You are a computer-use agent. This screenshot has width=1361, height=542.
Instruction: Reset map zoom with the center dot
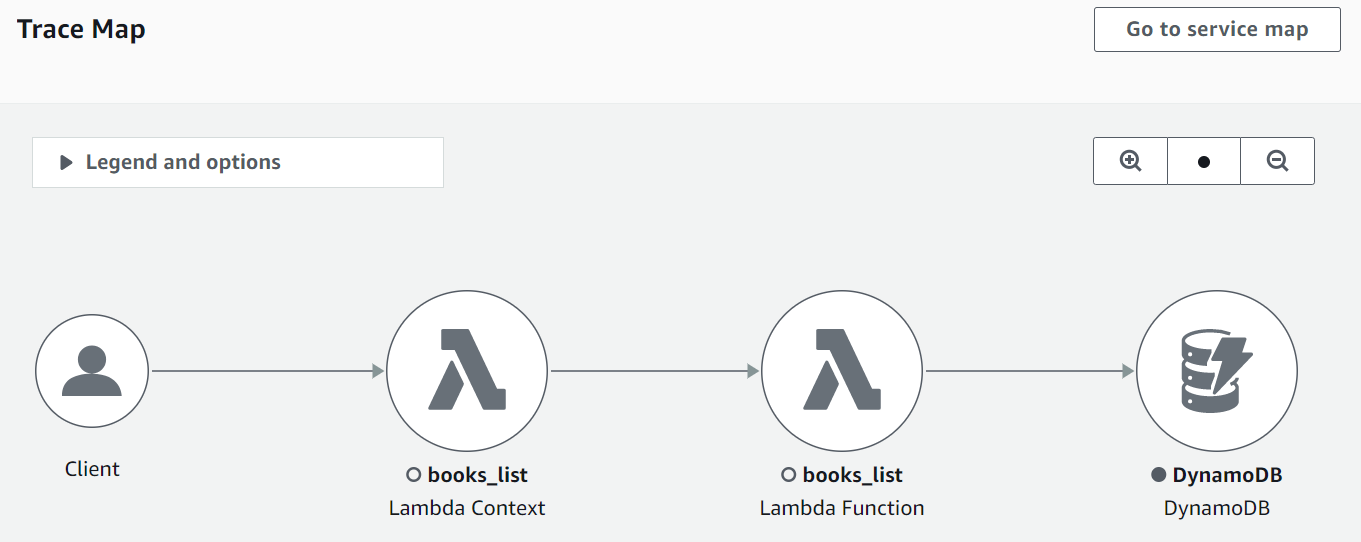click(x=1204, y=162)
